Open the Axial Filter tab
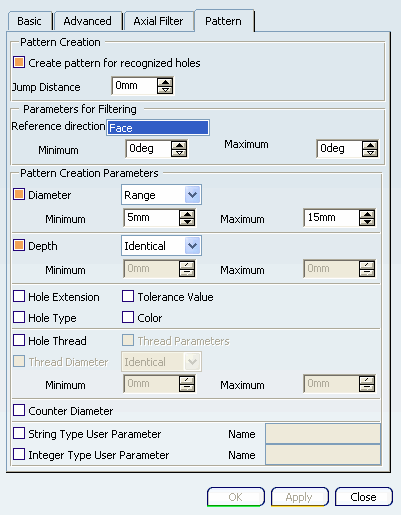 pyautogui.click(x=158, y=21)
